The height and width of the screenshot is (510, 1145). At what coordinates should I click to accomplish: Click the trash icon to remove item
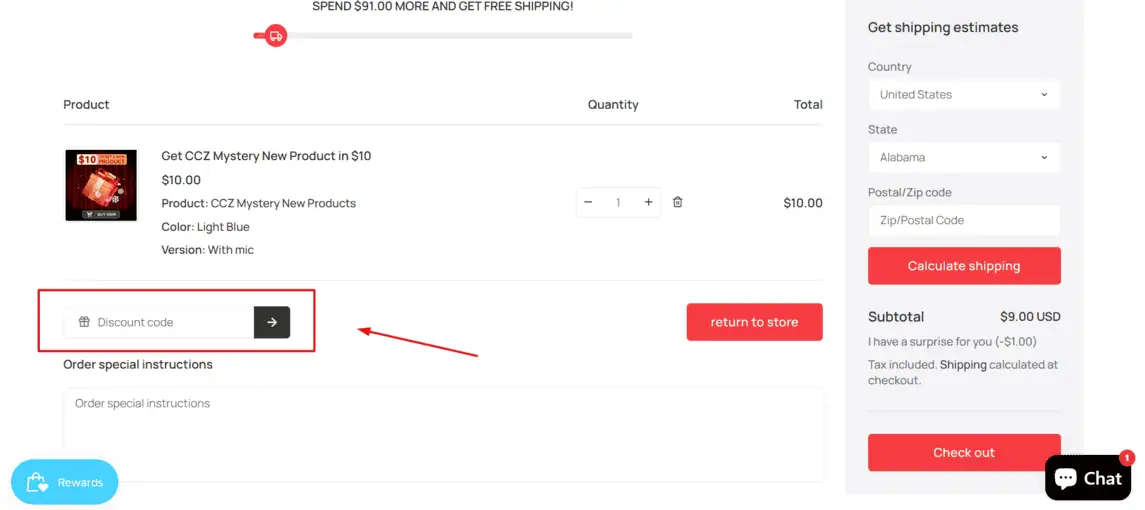tap(678, 202)
